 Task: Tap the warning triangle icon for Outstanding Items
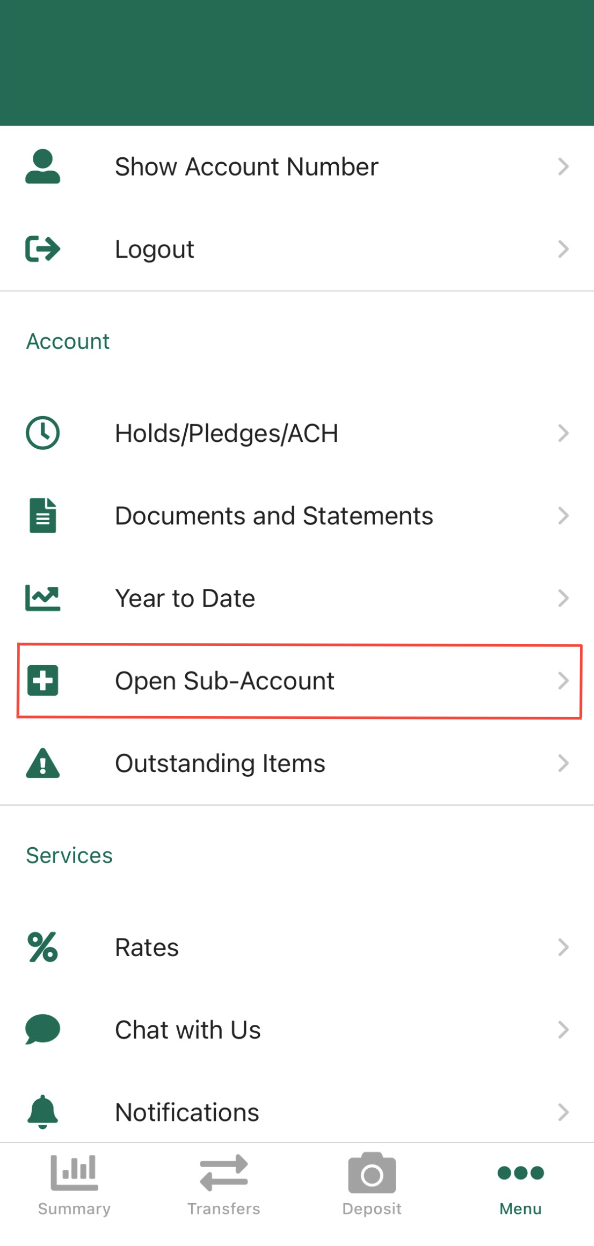coord(43,763)
